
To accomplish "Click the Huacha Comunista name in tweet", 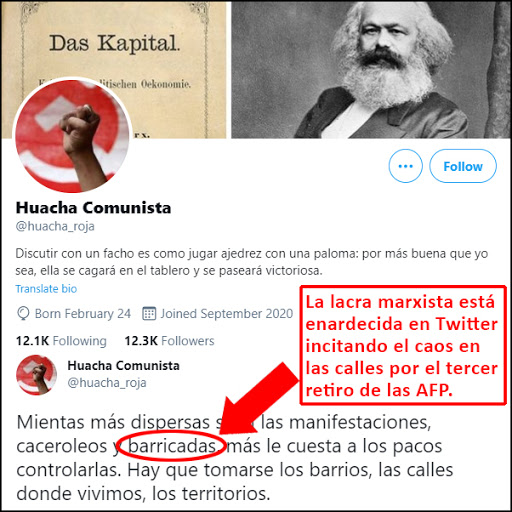I will click(x=123, y=366).
